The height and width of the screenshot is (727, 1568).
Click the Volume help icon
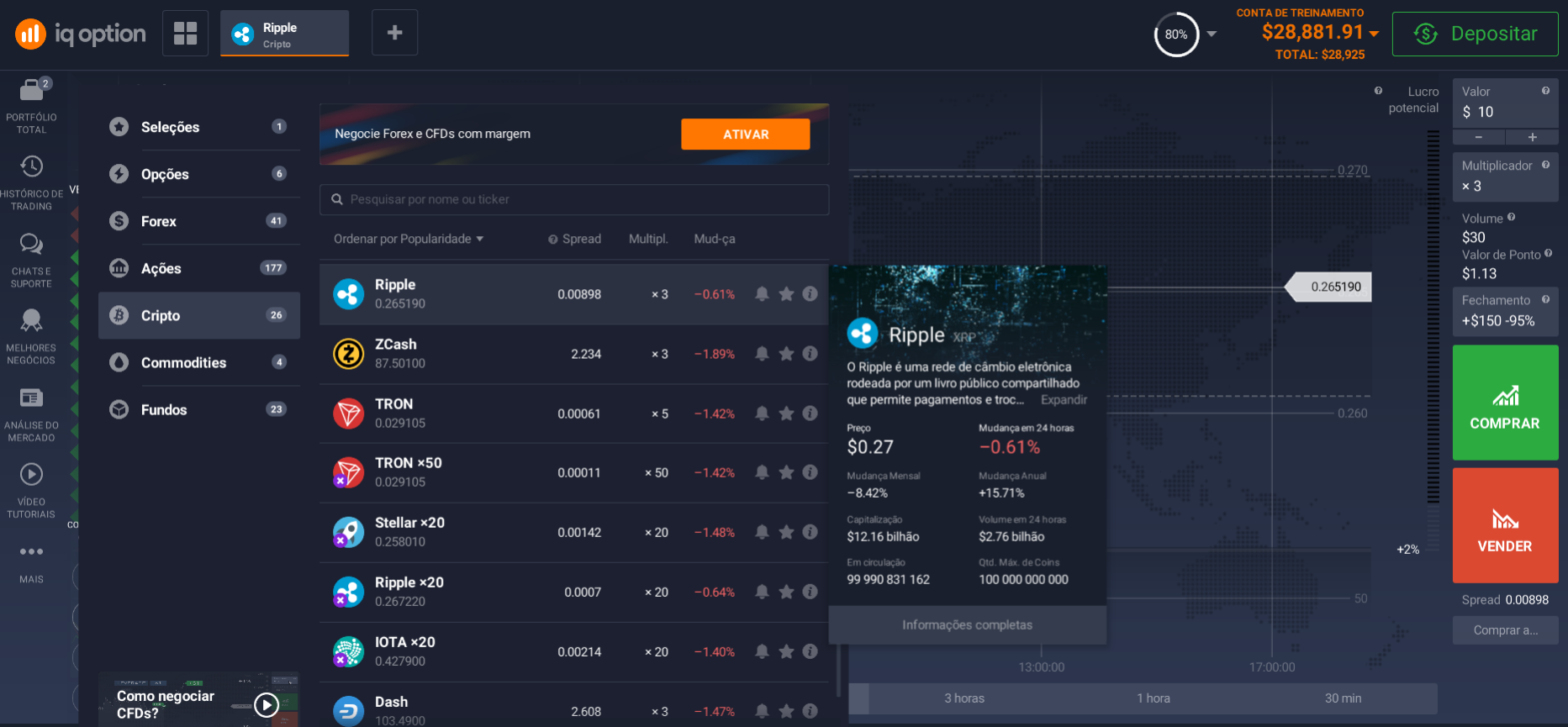pyautogui.click(x=1511, y=217)
